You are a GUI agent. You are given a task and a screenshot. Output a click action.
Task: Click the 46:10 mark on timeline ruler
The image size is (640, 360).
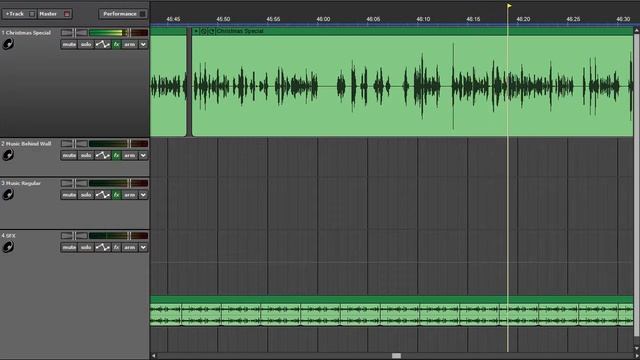pos(423,19)
